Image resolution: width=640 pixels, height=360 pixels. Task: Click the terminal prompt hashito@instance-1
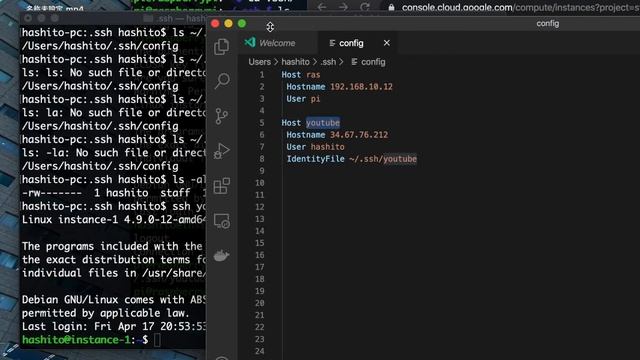76,340
